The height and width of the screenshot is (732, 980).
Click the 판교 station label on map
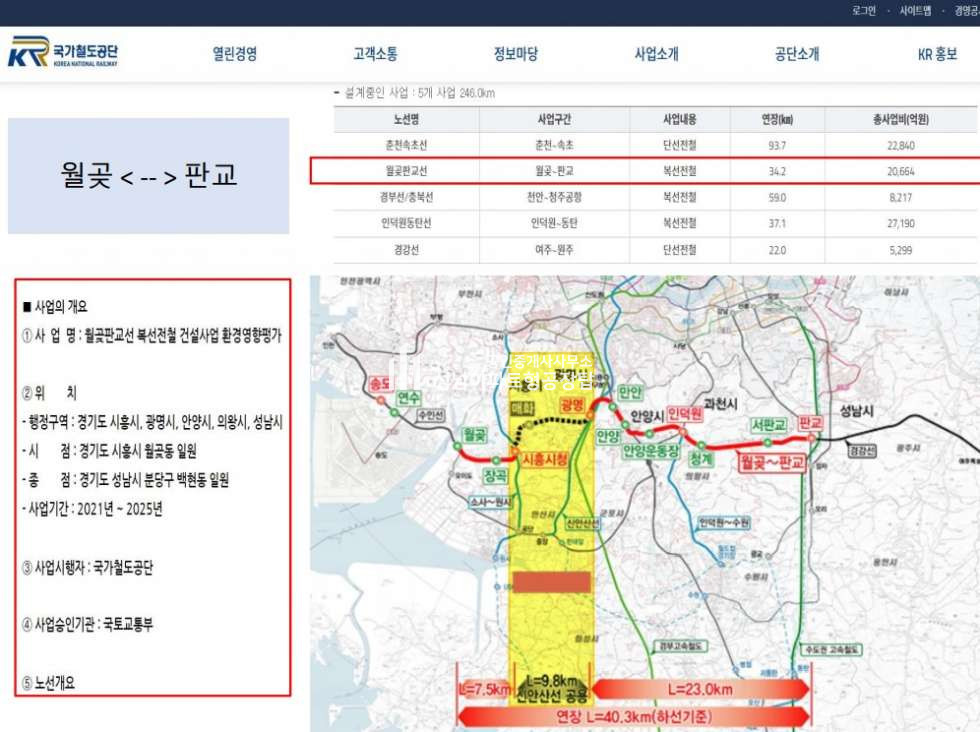pos(811,423)
